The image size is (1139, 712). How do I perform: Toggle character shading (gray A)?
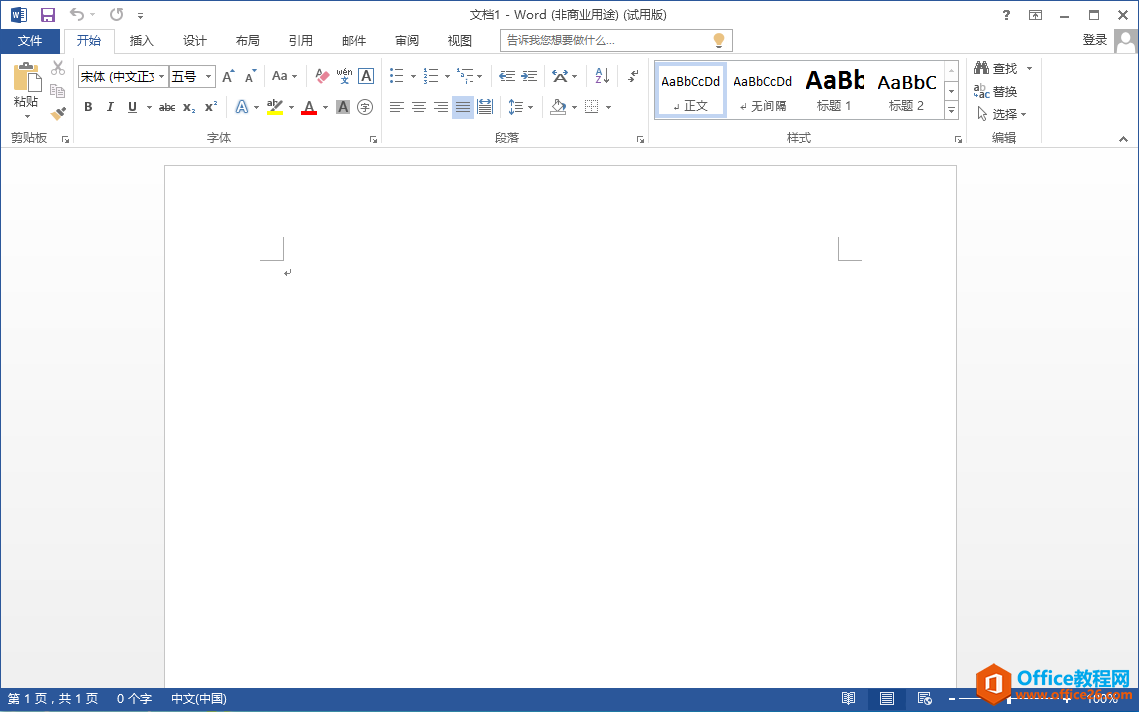(x=344, y=107)
